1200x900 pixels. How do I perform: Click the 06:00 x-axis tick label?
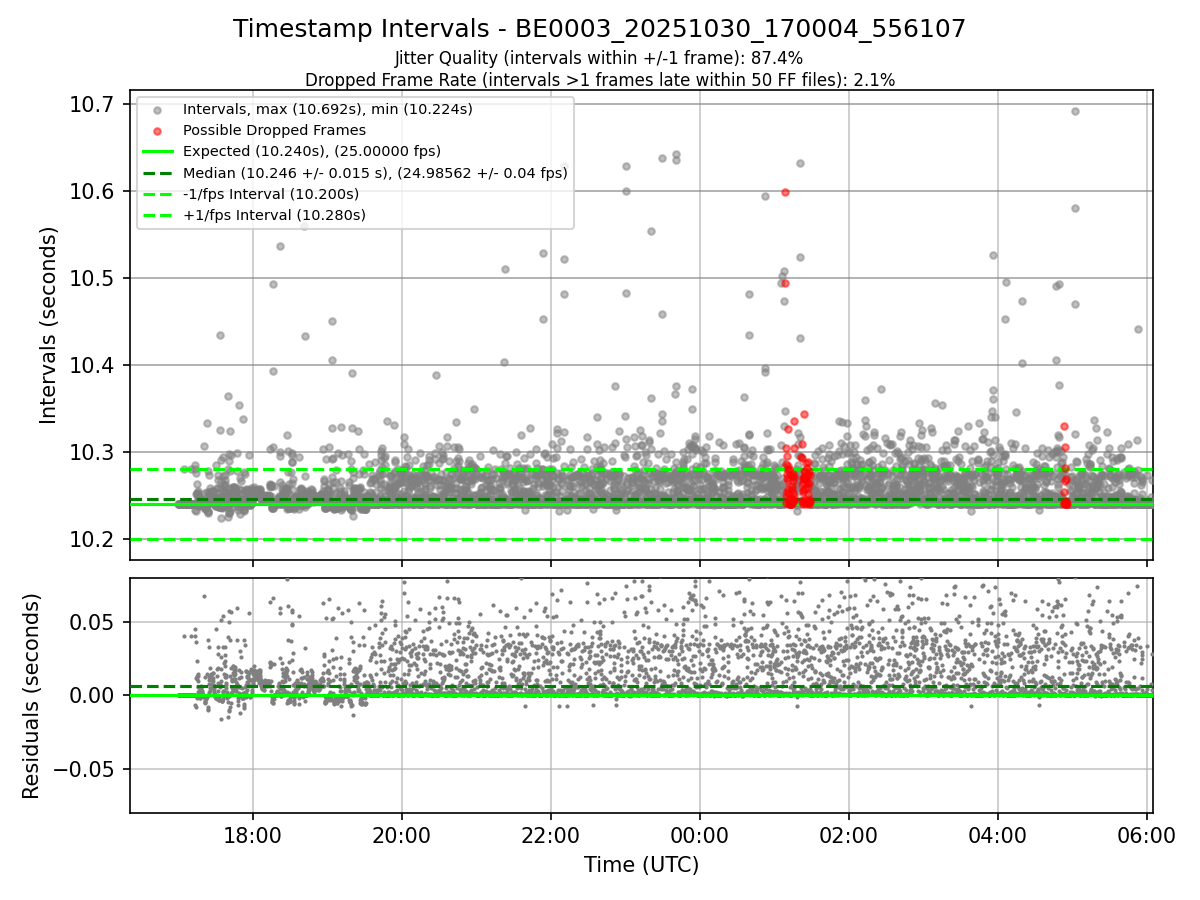click(1146, 834)
